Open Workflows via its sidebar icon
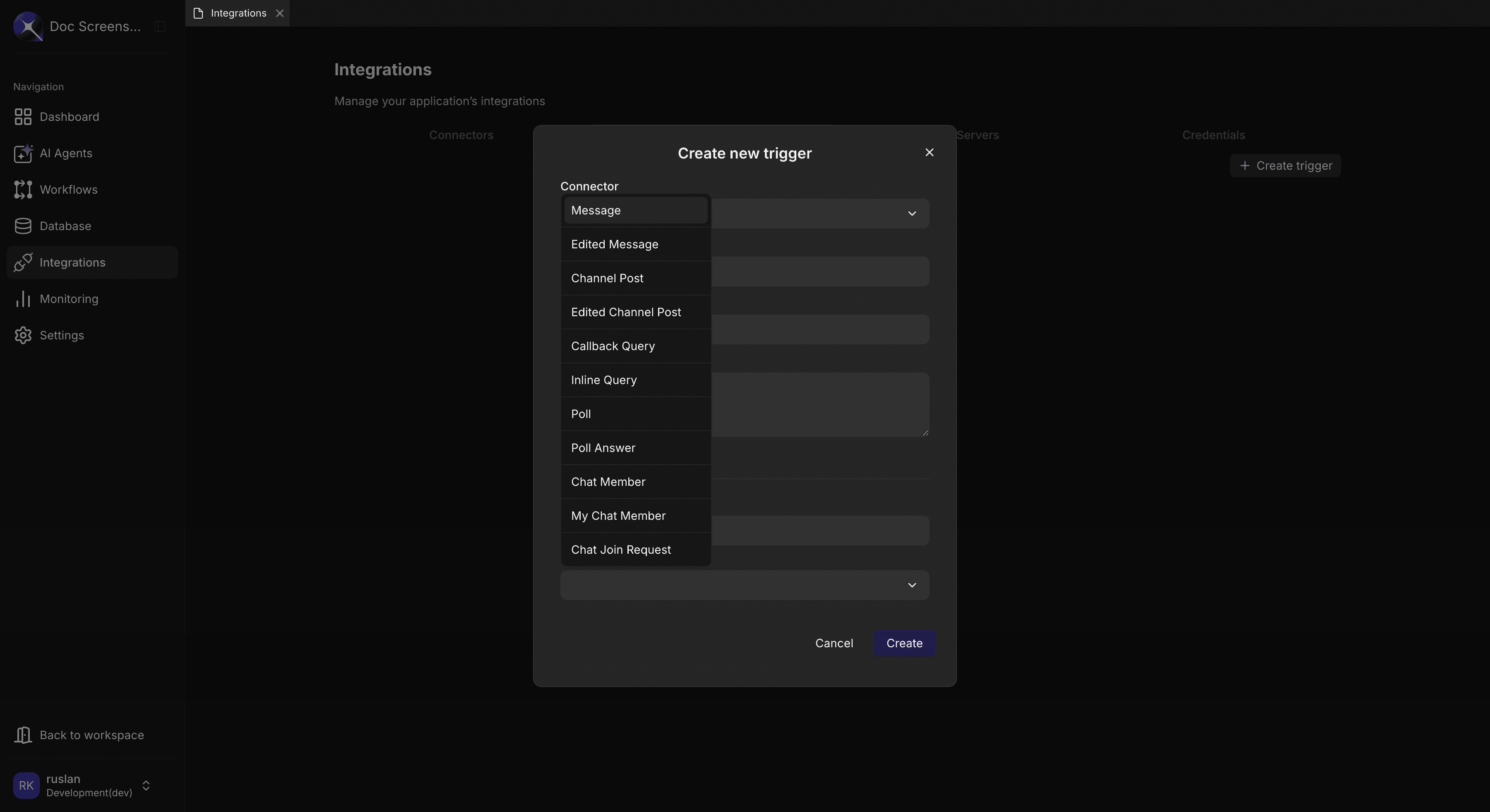Viewport: 1490px width, 812px height. click(23, 190)
